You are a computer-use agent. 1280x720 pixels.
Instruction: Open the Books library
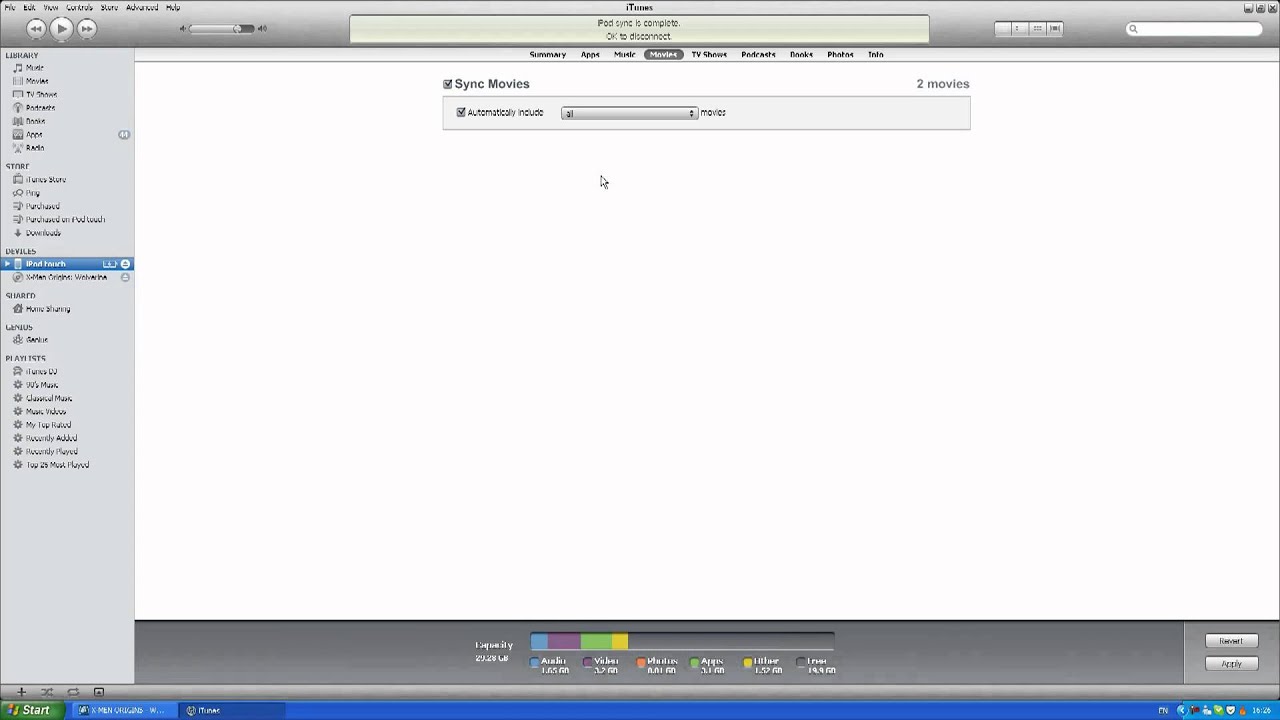[35, 121]
